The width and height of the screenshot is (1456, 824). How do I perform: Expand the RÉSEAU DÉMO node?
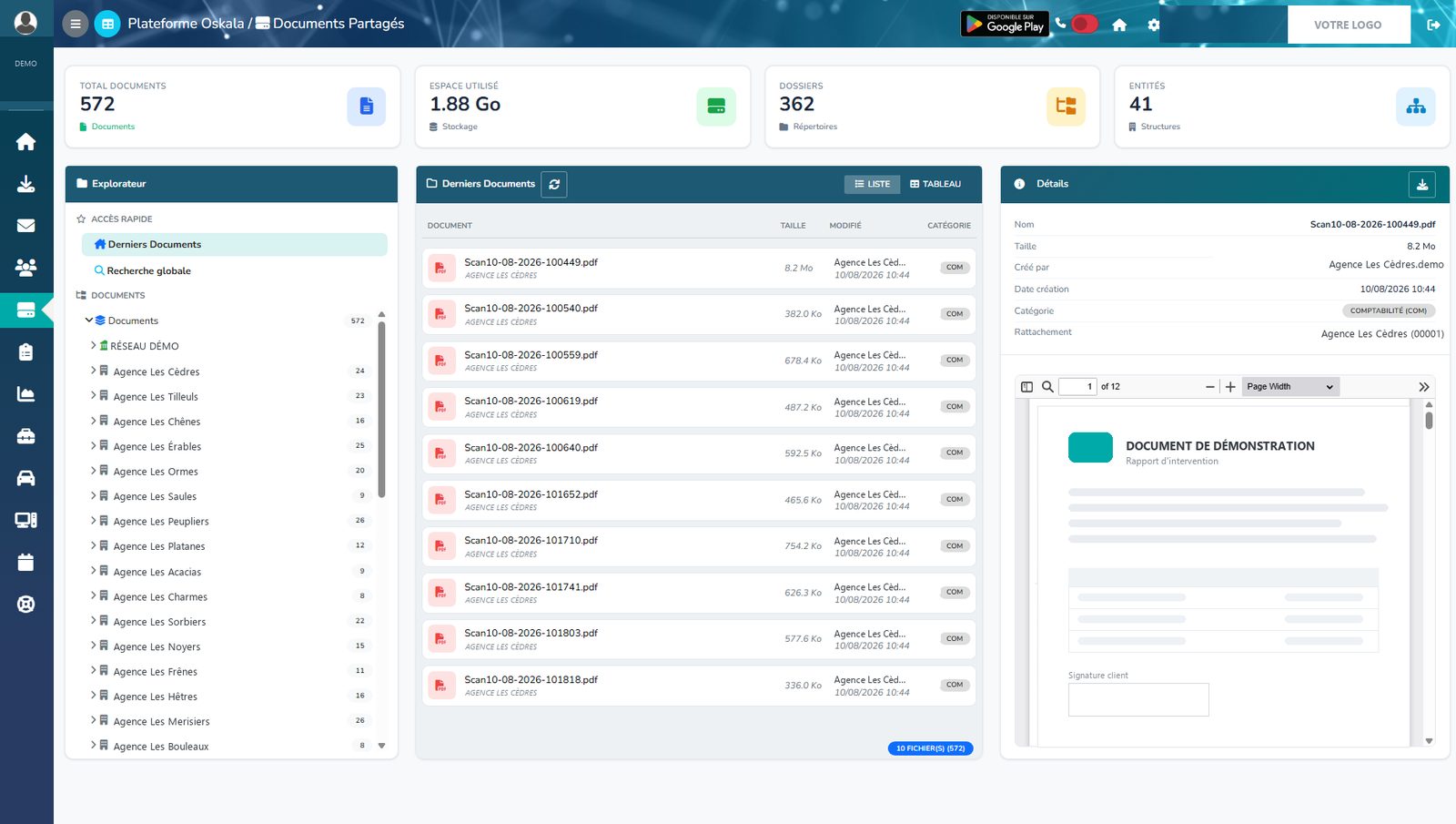[x=94, y=346]
